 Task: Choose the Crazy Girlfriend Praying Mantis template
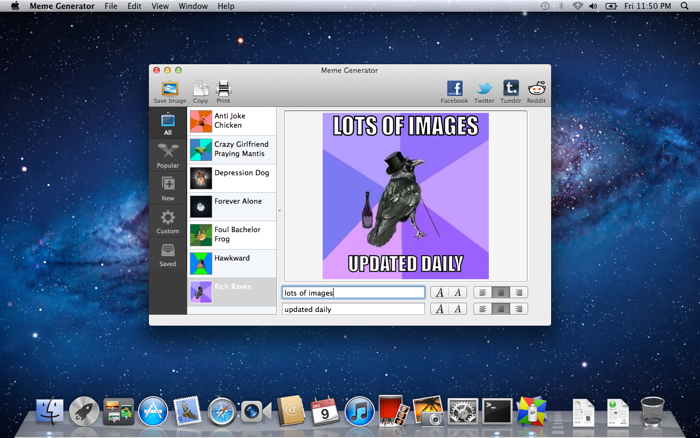pyautogui.click(x=232, y=149)
